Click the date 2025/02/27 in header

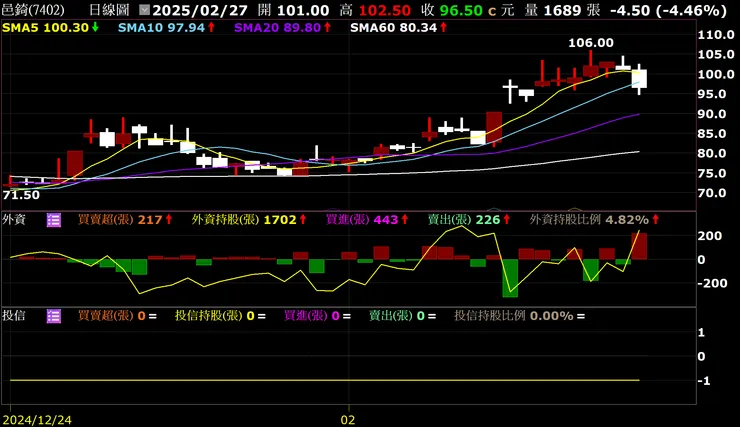pos(200,10)
